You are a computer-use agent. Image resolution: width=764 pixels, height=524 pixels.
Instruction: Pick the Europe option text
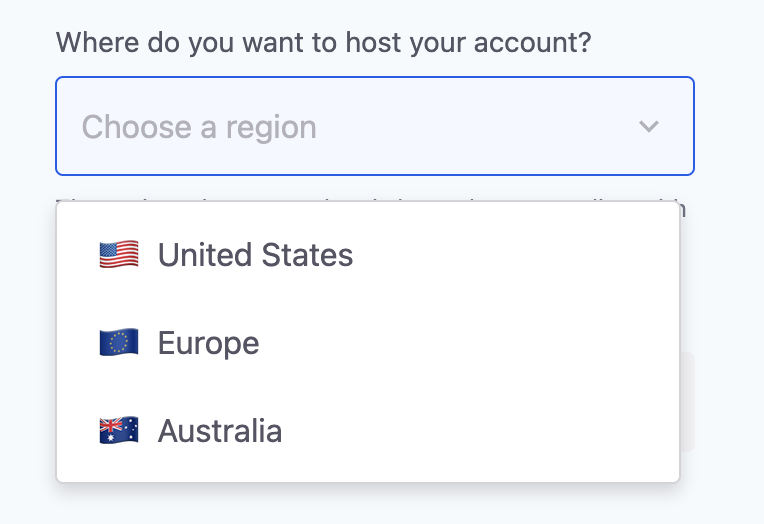point(208,343)
